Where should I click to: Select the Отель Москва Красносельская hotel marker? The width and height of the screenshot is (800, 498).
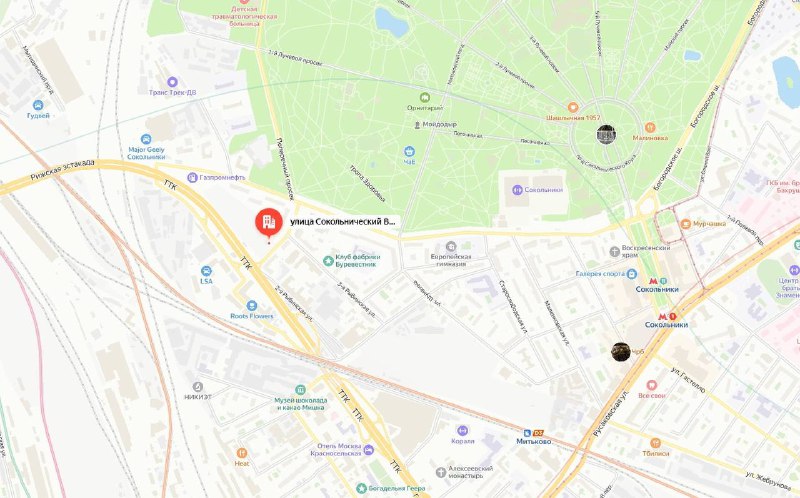point(368,450)
